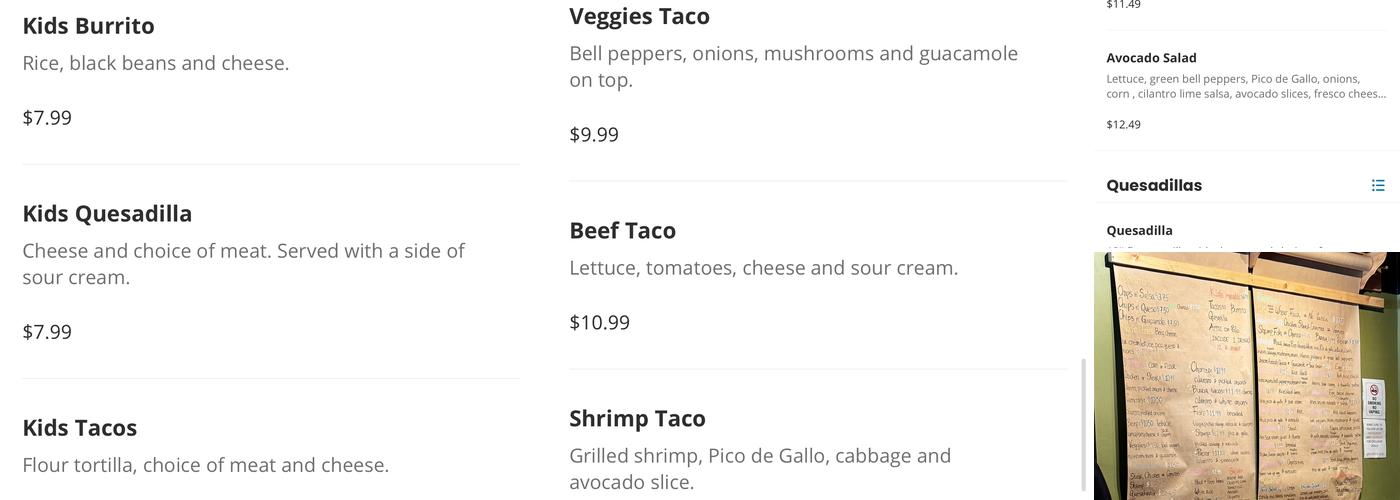Open the Quesadillas section list icon
The width and height of the screenshot is (1400, 500).
[x=1378, y=185]
